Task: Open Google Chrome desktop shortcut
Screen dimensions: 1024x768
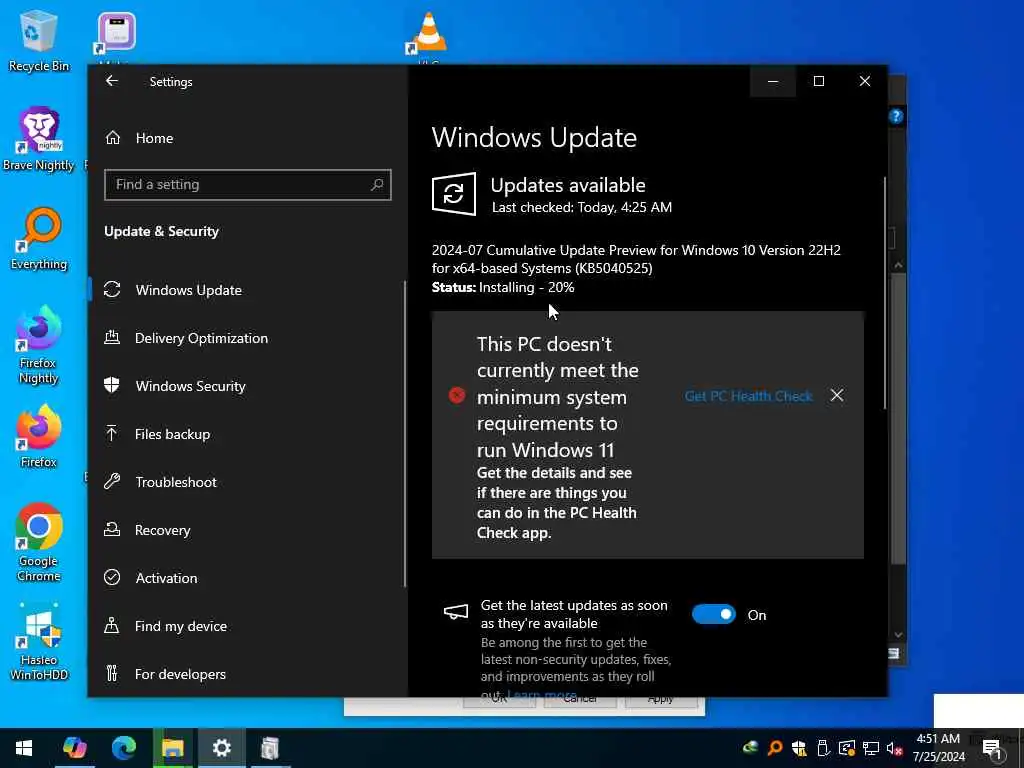Action: coord(39,543)
